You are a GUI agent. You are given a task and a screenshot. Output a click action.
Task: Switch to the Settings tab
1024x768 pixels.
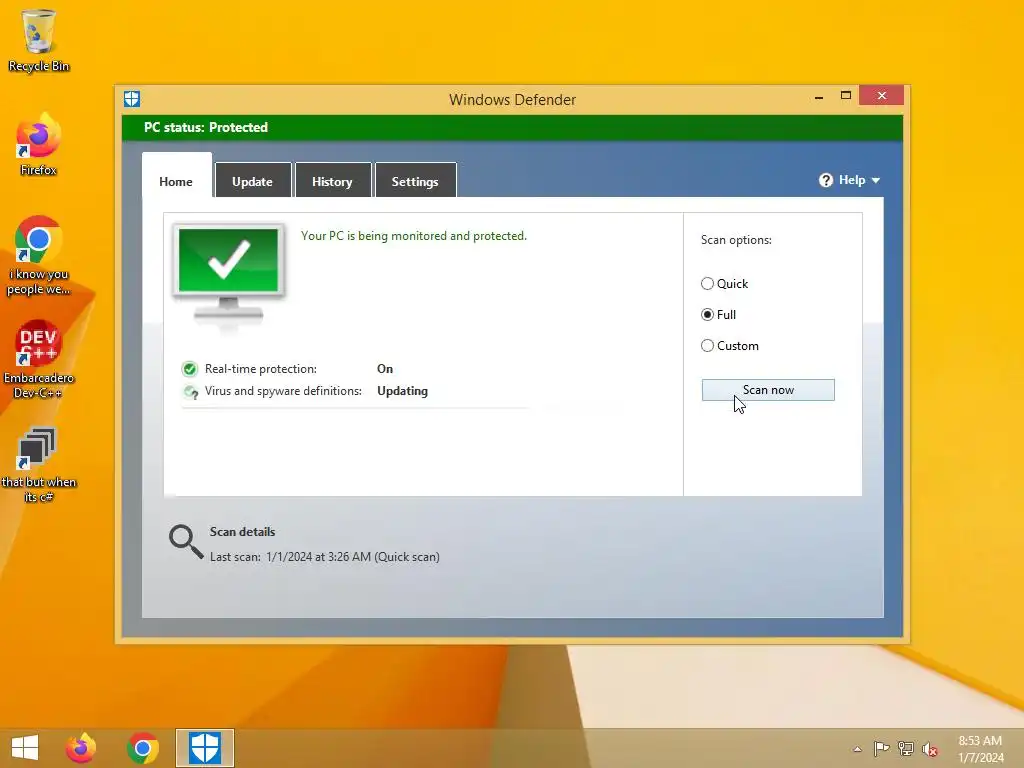[x=415, y=181]
